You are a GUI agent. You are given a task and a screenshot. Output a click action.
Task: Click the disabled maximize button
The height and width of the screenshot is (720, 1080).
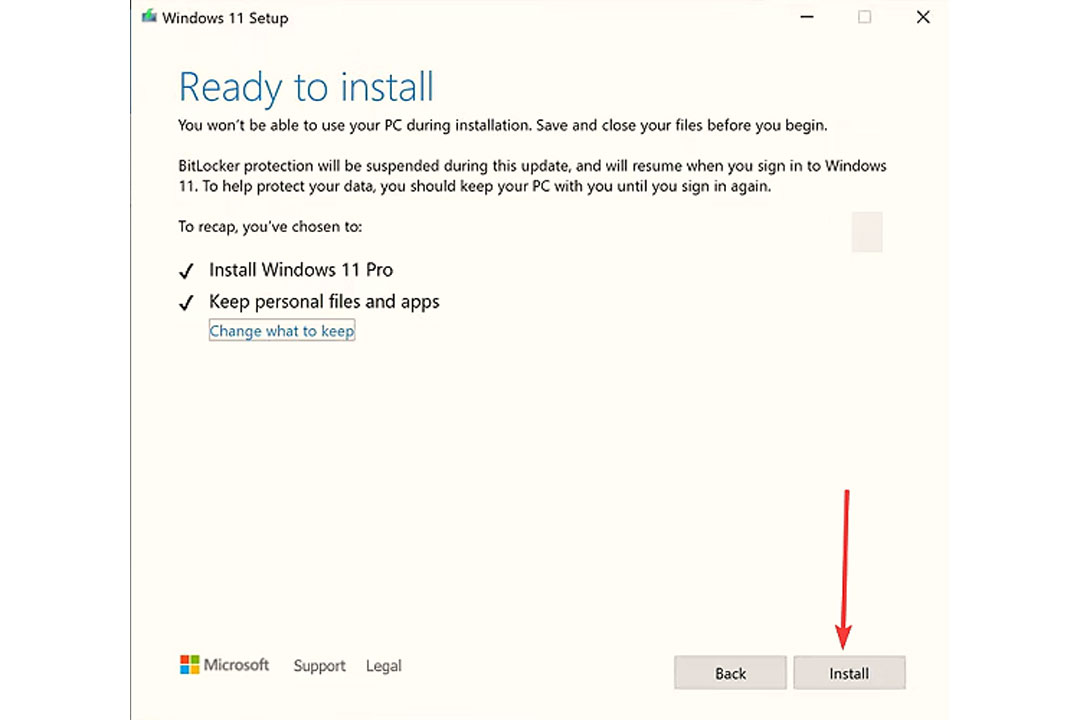(864, 17)
